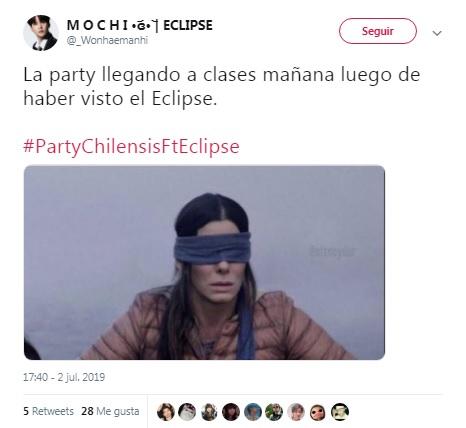
Task: Open the 17:40 - 2 jul. 2019 timestamp
Action: 64,377
